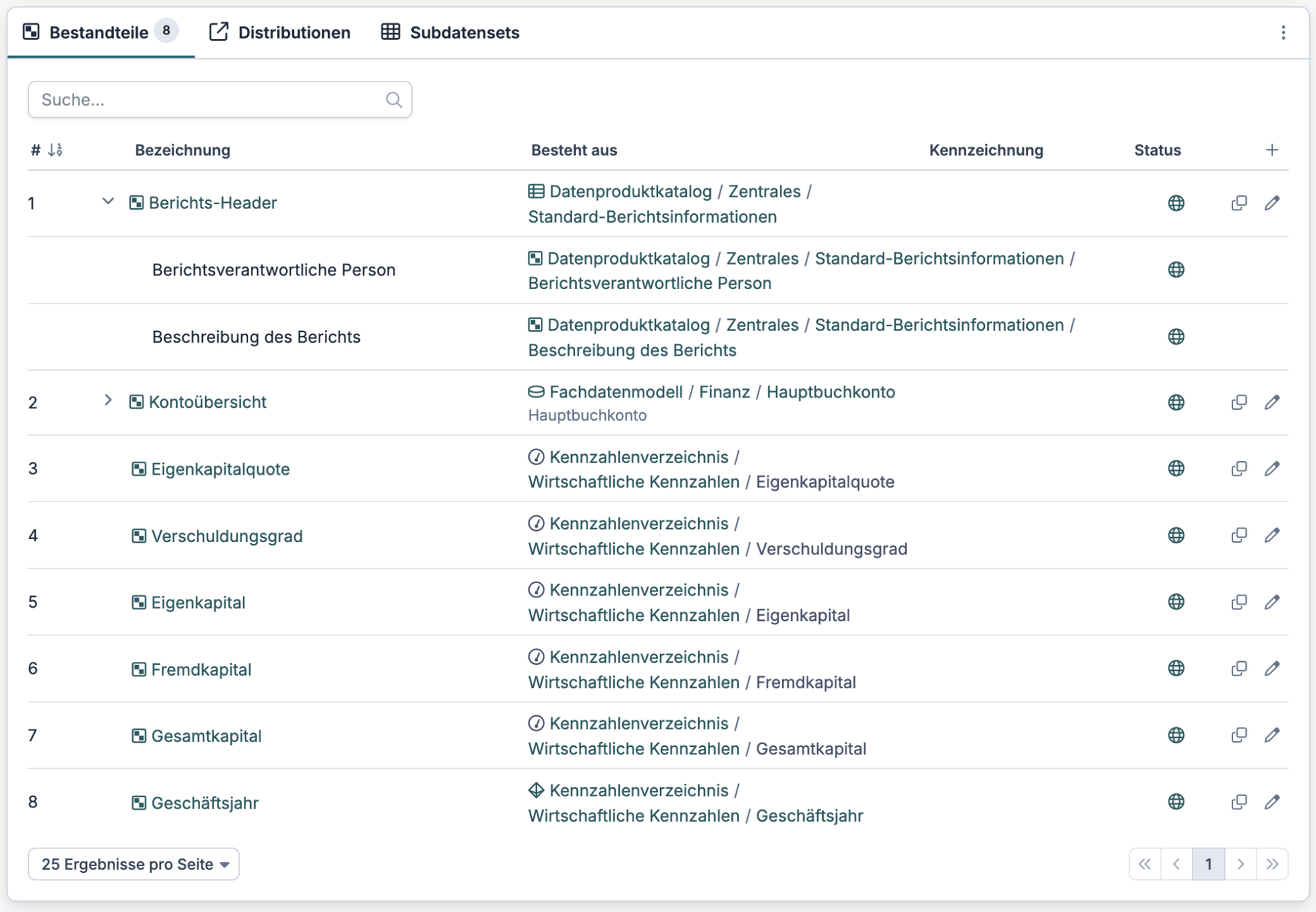Click the search magnifier icon
Screen dimensions: 1316x912
tap(393, 100)
